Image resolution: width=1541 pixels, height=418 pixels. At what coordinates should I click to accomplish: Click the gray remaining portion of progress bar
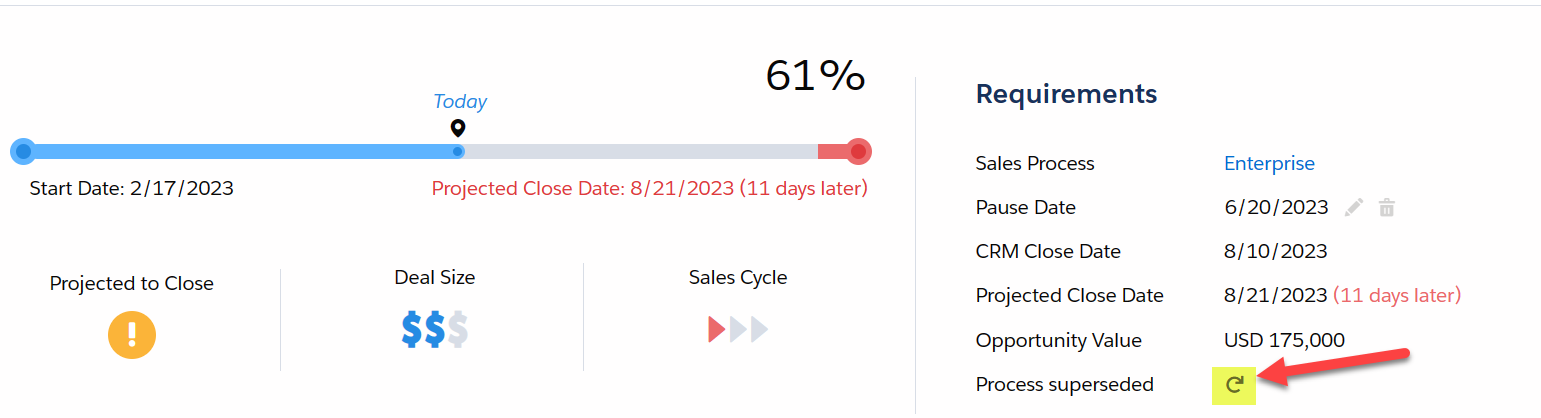(x=640, y=152)
